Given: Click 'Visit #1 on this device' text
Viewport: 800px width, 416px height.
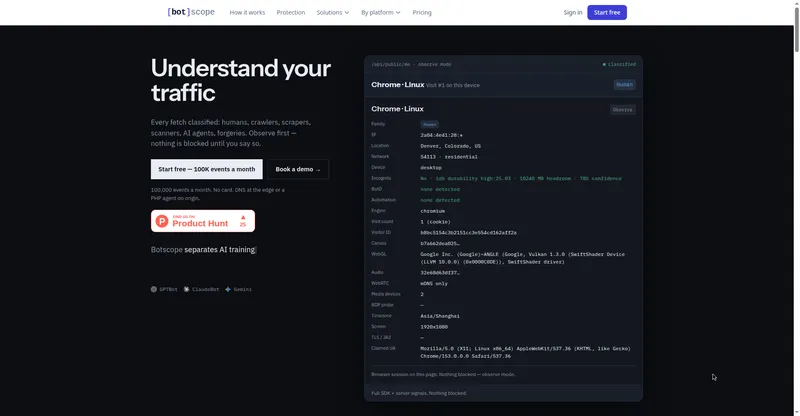Looking at the screenshot, I should tap(453, 85).
